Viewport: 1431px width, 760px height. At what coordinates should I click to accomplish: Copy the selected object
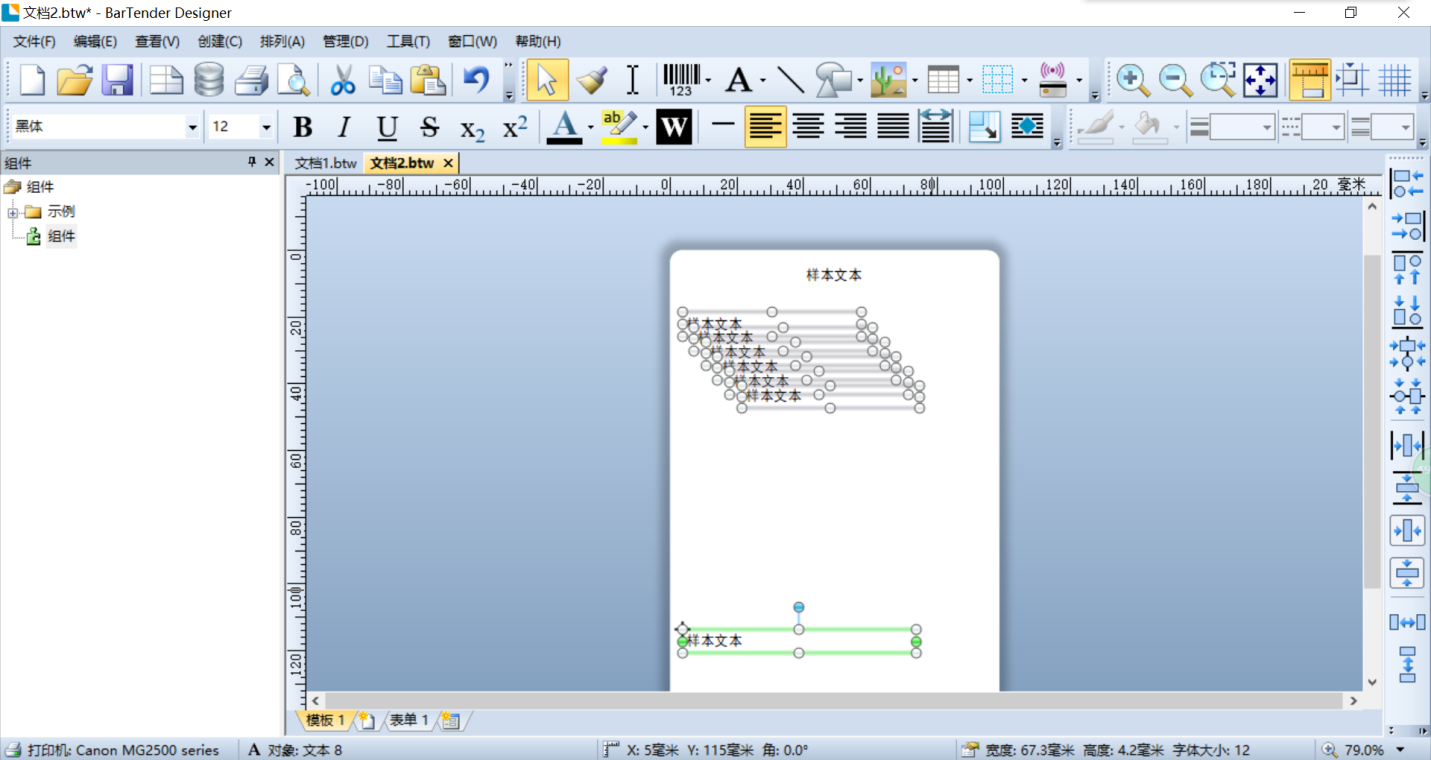[x=385, y=80]
